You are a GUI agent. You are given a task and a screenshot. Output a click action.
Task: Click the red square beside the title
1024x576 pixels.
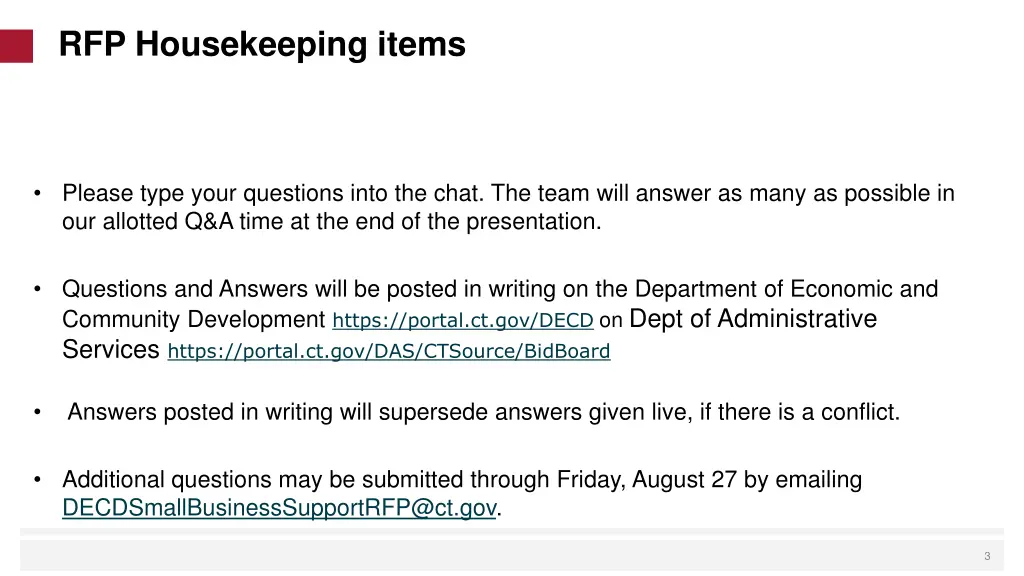tap(16, 46)
